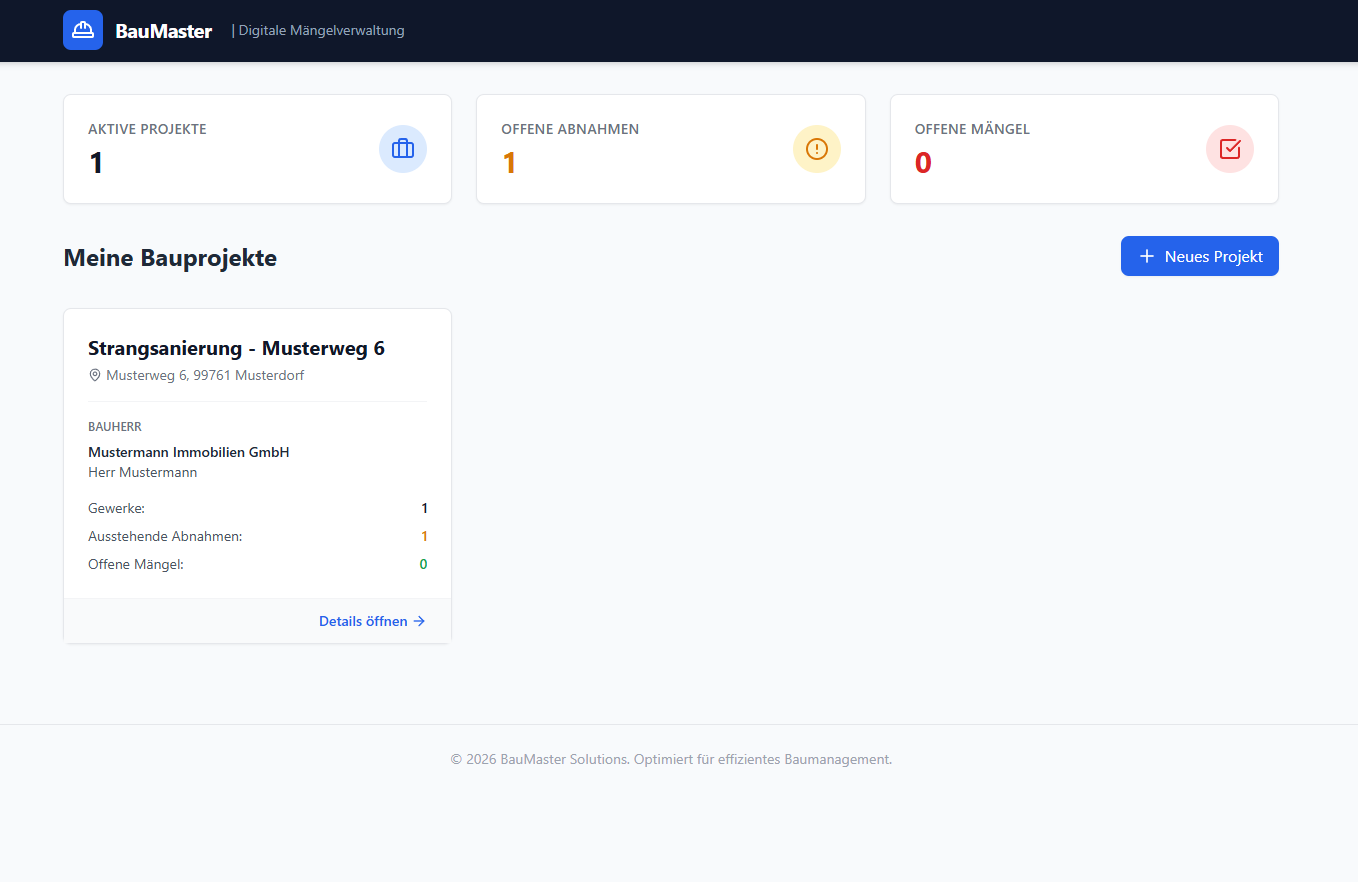The height and width of the screenshot is (882, 1358).
Task: Click the OFFENE ABNAHMEN stat heading
Action: 570,129
